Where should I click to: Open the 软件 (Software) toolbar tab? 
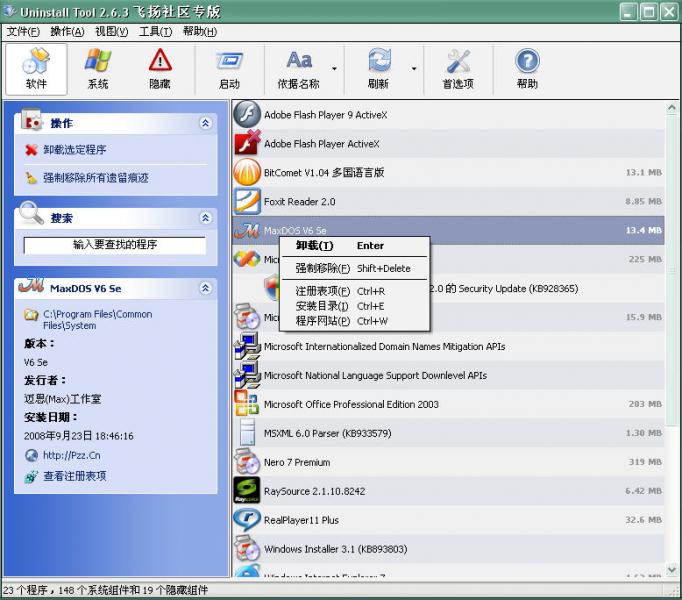pos(36,69)
